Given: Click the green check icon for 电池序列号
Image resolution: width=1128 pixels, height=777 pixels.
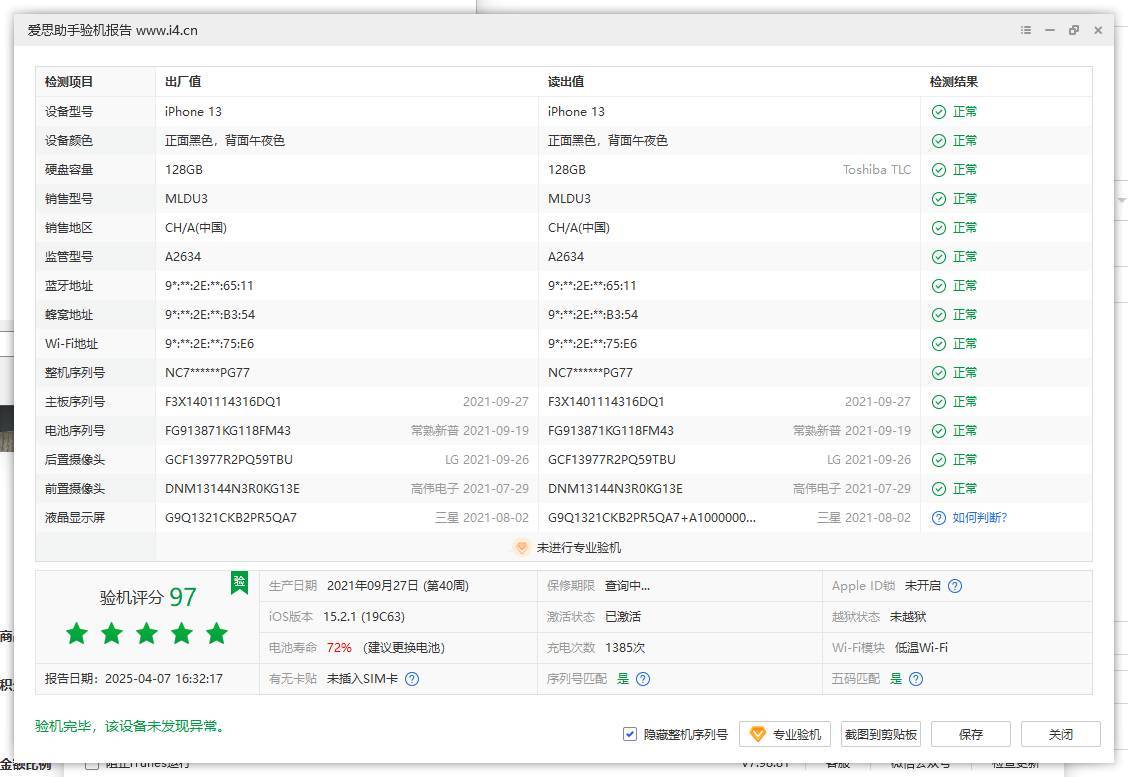Looking at the screenshot, I should coord(939,431).
